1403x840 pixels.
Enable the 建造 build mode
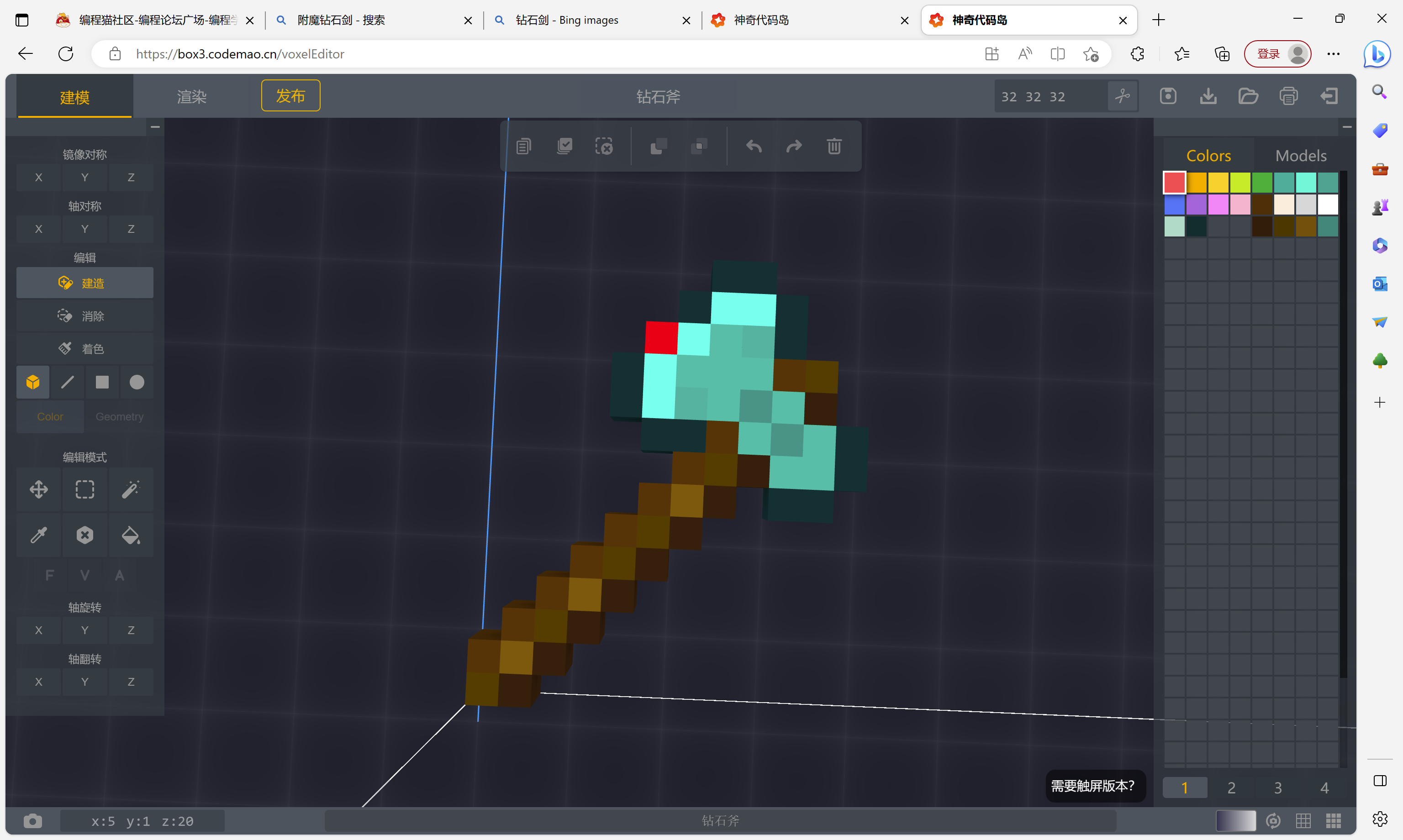click(85, 283)
